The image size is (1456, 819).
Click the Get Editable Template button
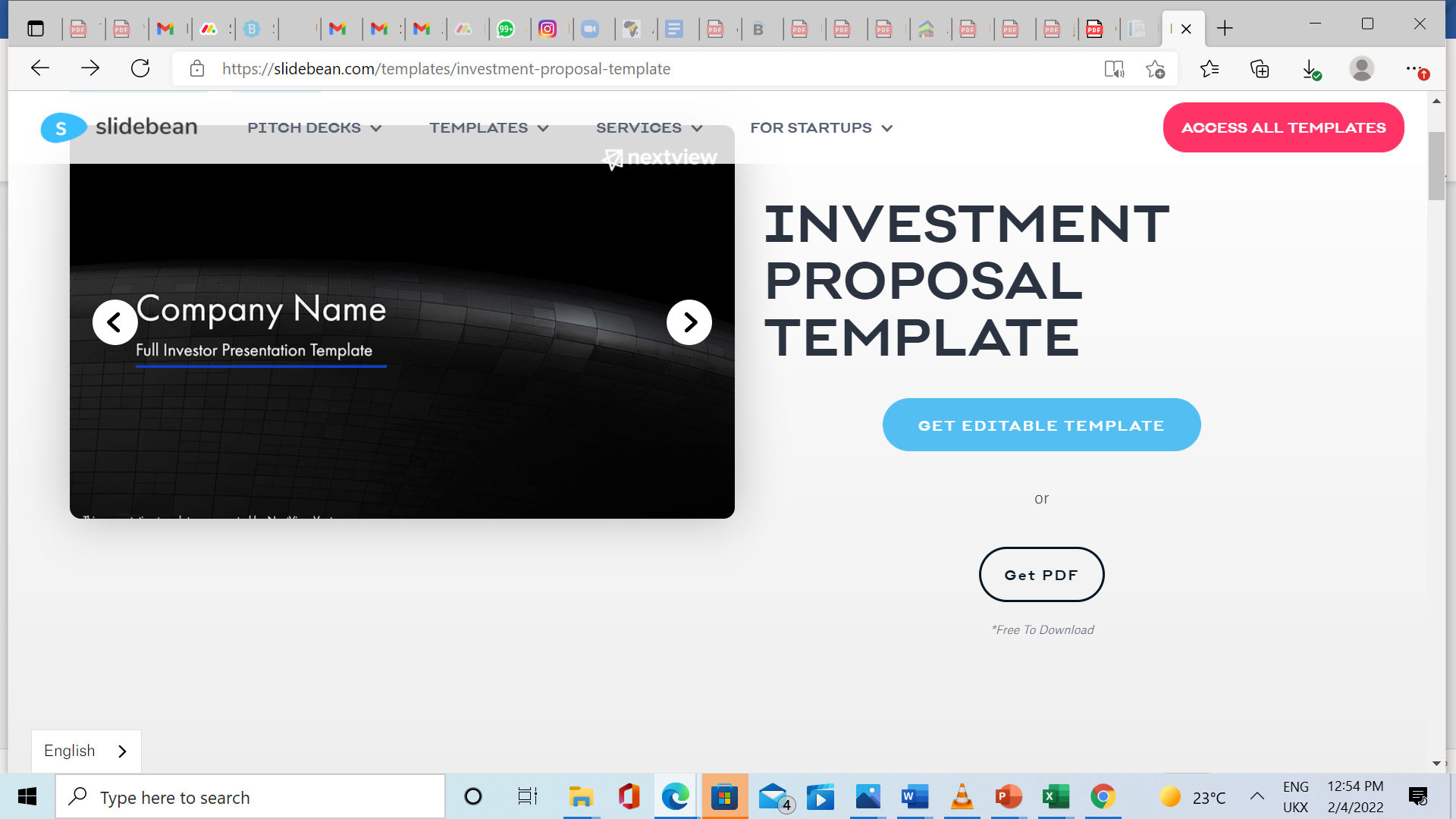click(x=1041, y=425)
